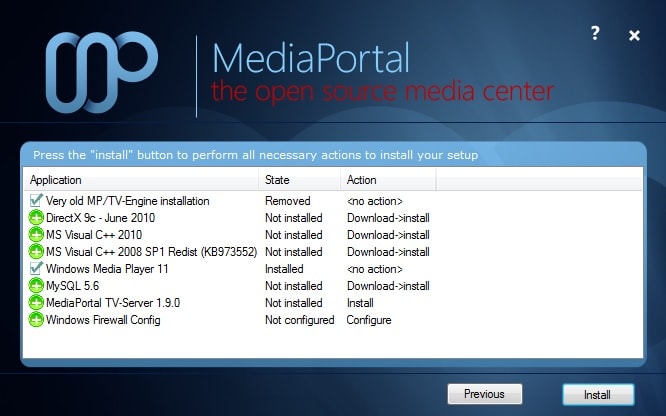Click the DirectX 9c Download->install action
Image resolution: width=666 pixels, height=416 pixels.
click(388, 218)
